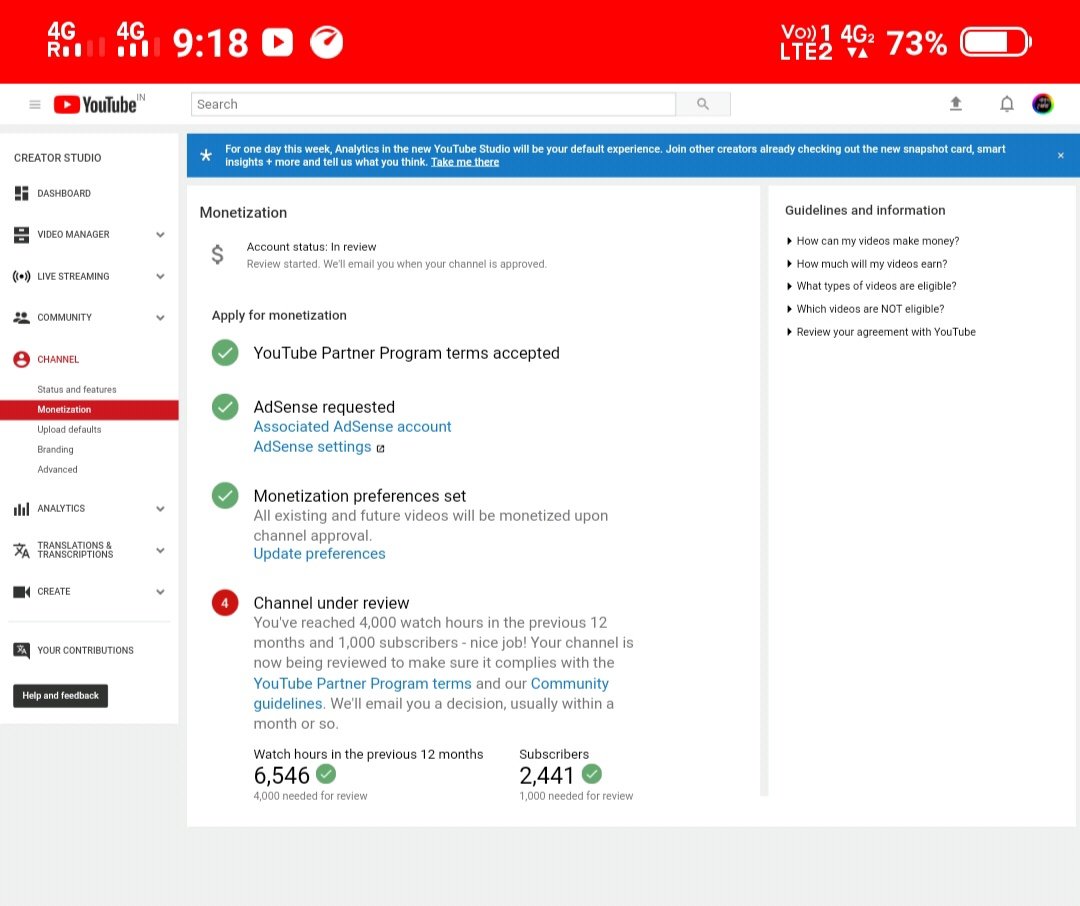The image size is (1080, 906).
Task: Click the Dashboard grid icon
Action: [x=21, y=194]
